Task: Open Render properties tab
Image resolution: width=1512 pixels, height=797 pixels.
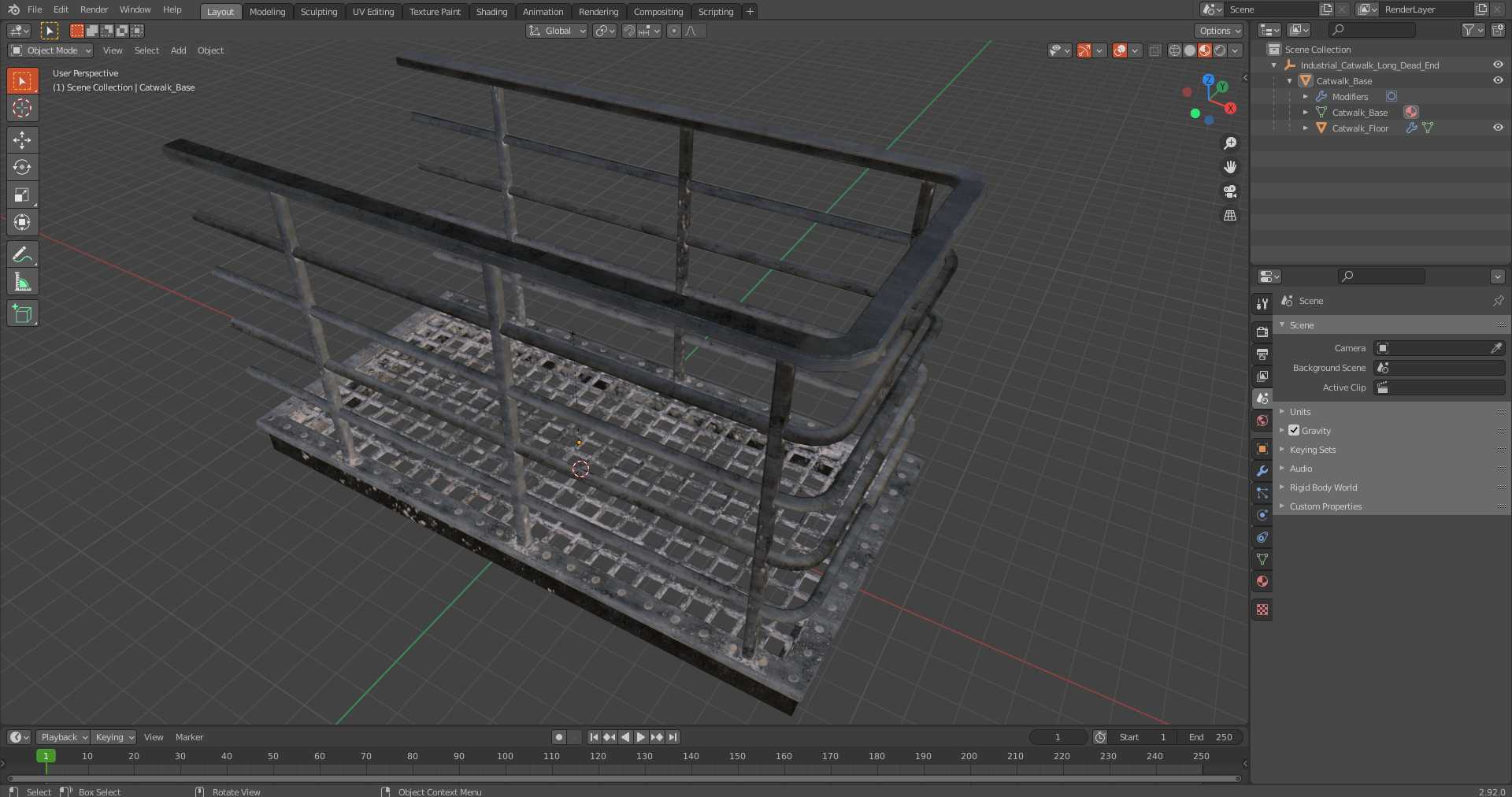Action: click(1262, 332)
